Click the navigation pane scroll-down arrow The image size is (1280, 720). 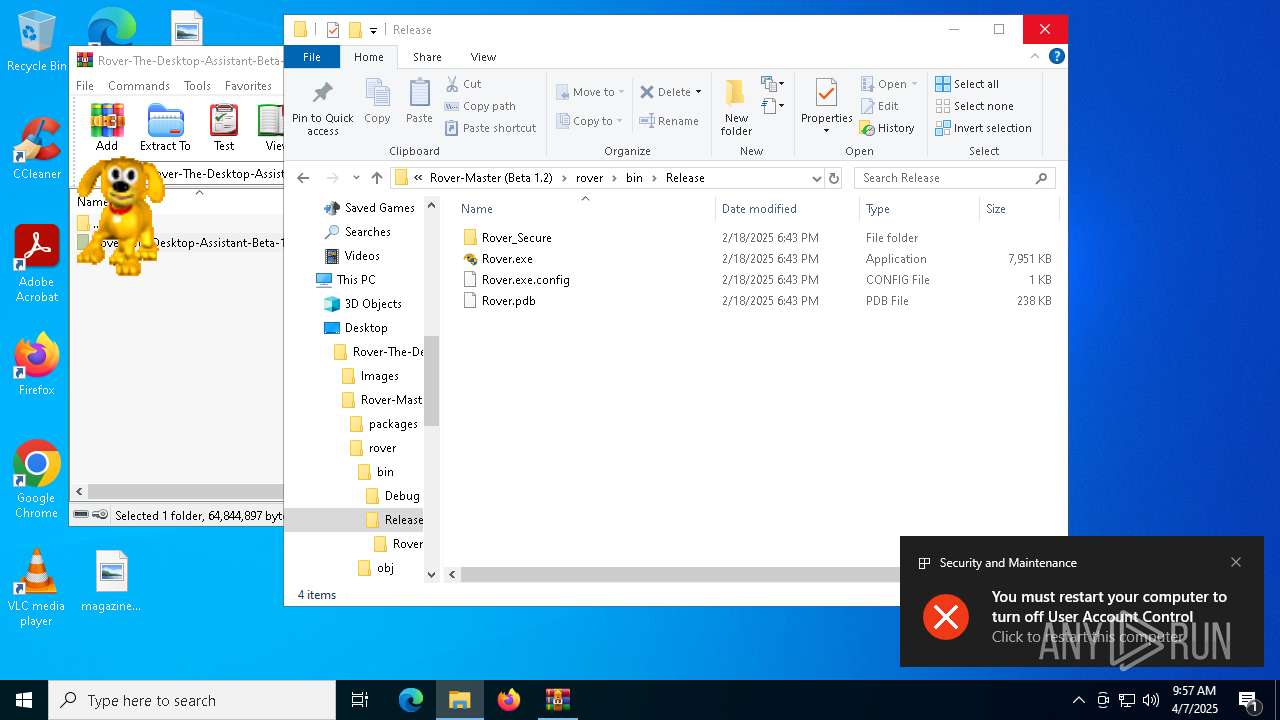pos(432,574)
